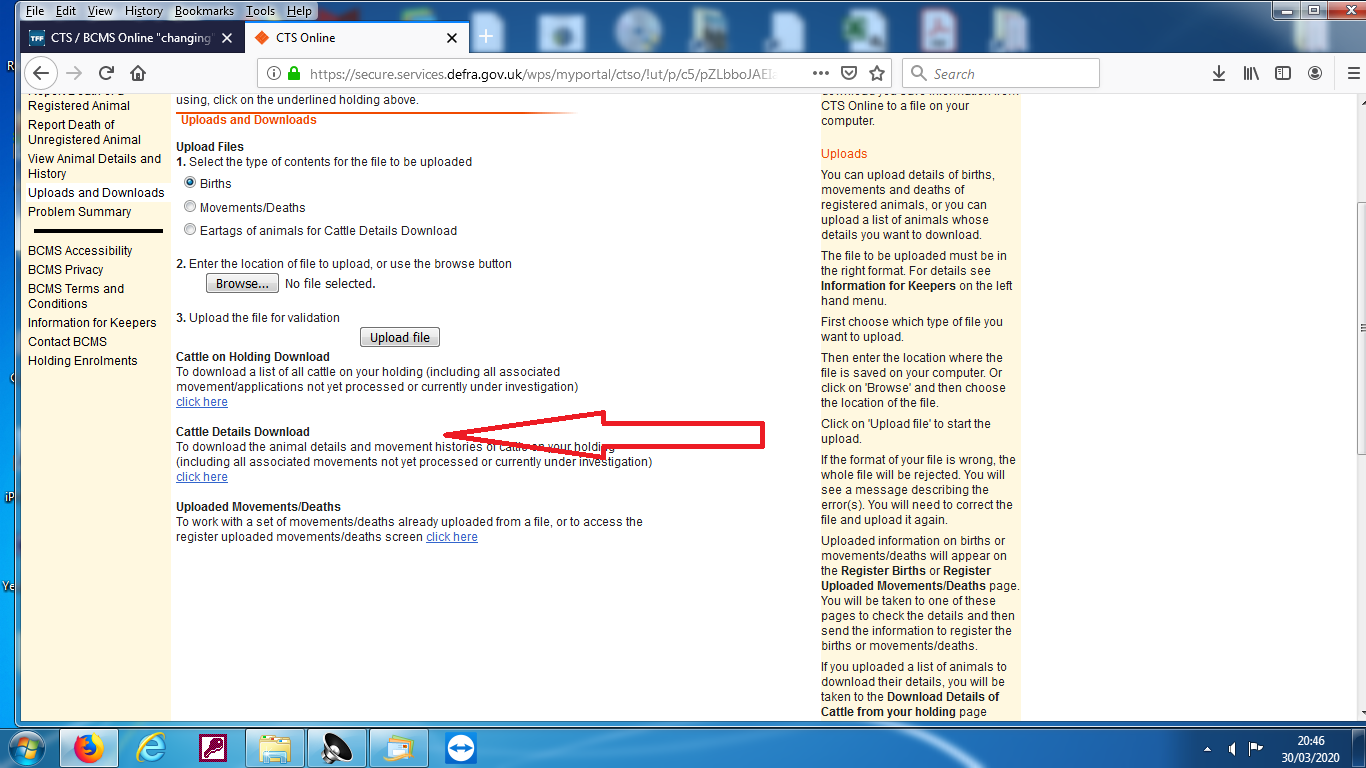Save page to Pocket

point(849,73)
